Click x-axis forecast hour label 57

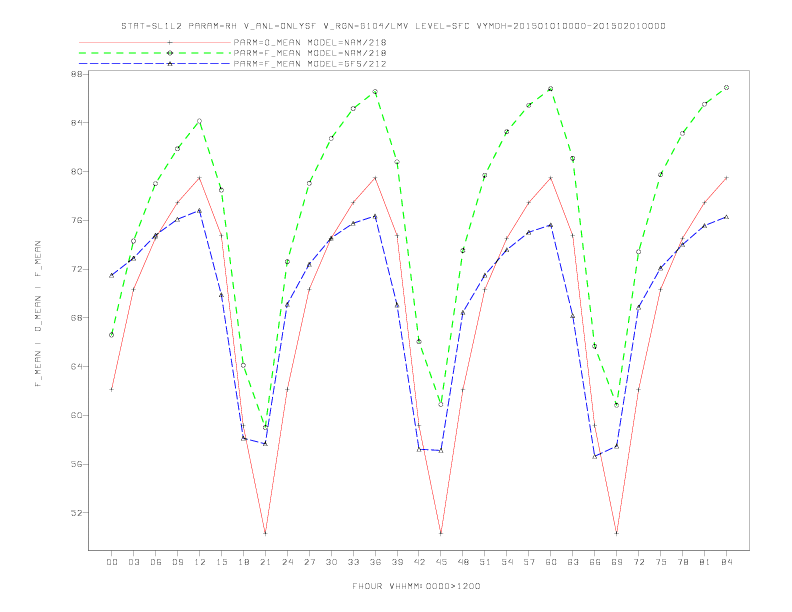pos(529,562)
